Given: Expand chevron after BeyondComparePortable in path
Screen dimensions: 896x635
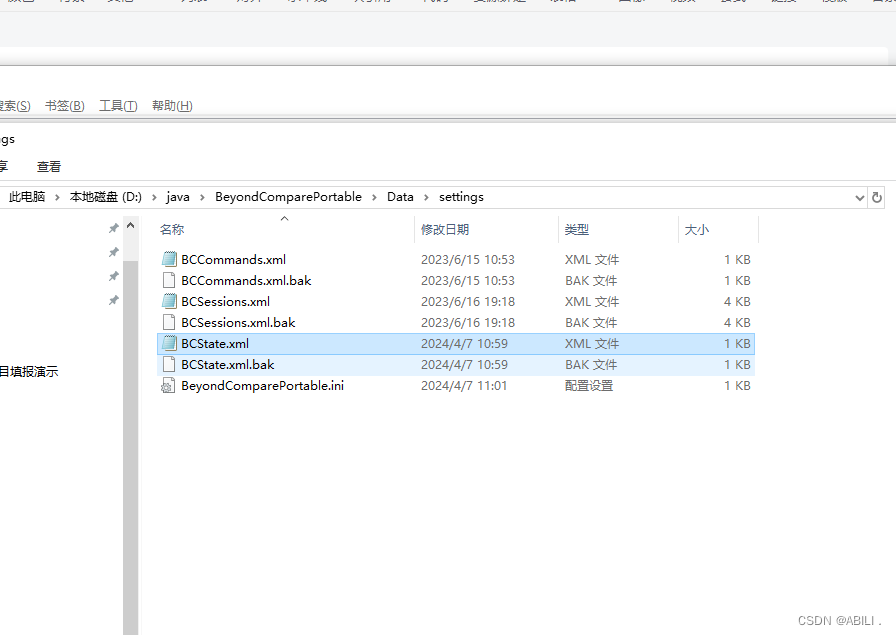Looking at the screenshot, I should tap(374, 198).
